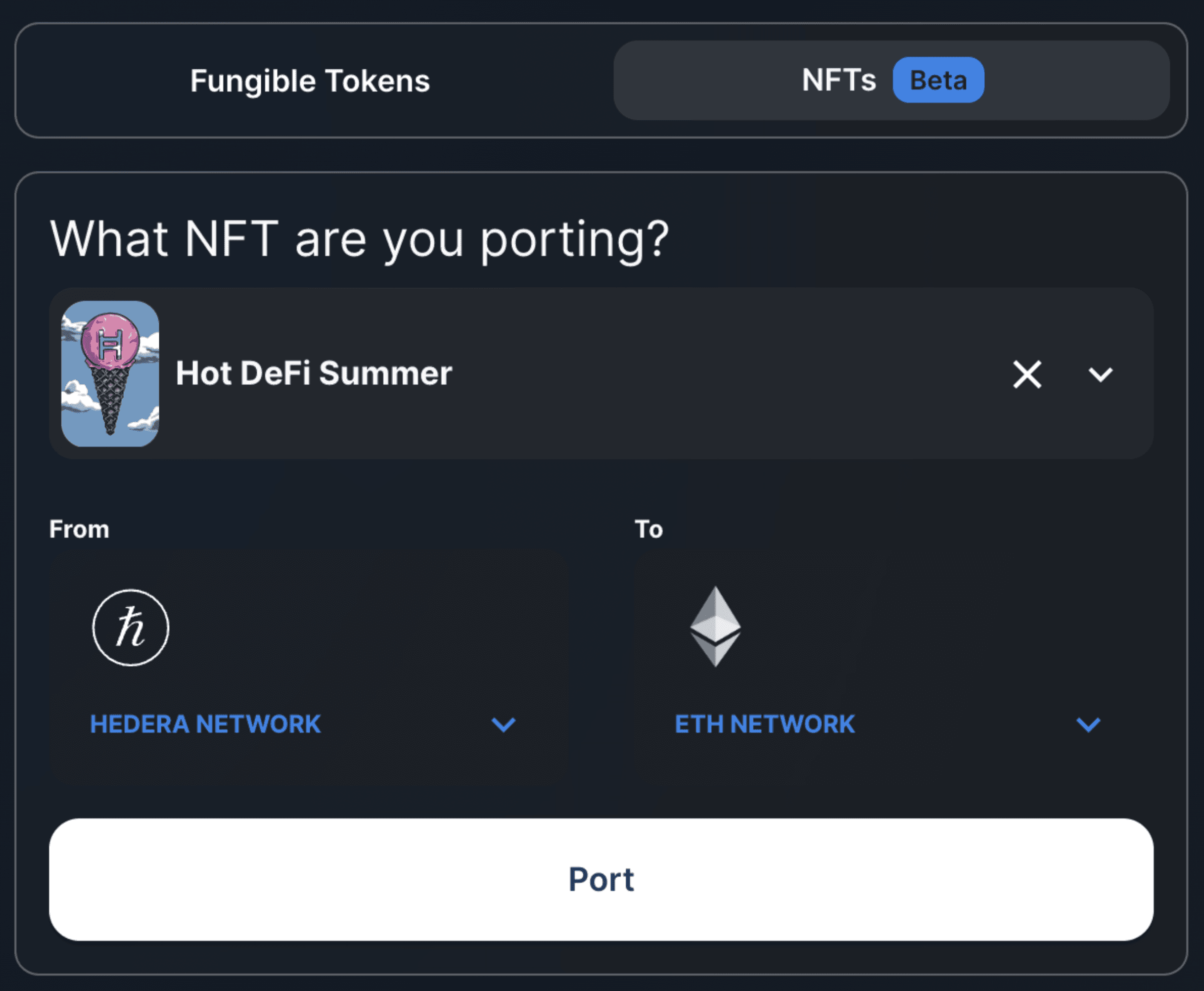Click the From label above Hedera
1204x991 pixels.
pyautogui.click(x=79, y=529)
